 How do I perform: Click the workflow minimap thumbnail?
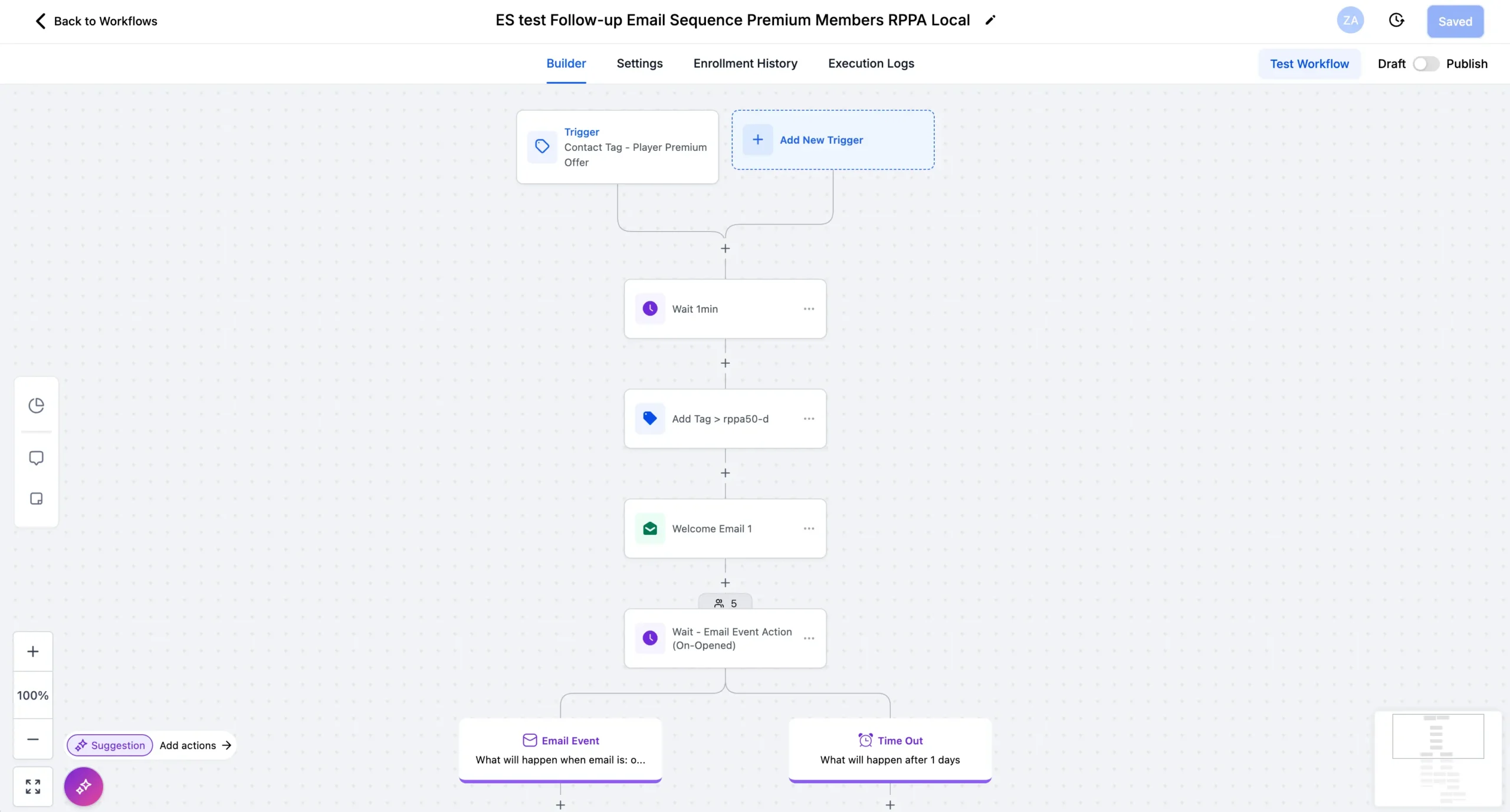1437,758
